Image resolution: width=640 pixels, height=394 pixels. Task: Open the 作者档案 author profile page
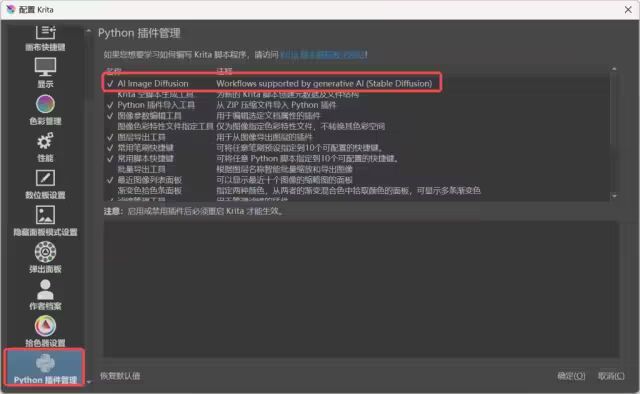[x=45, y=295]
